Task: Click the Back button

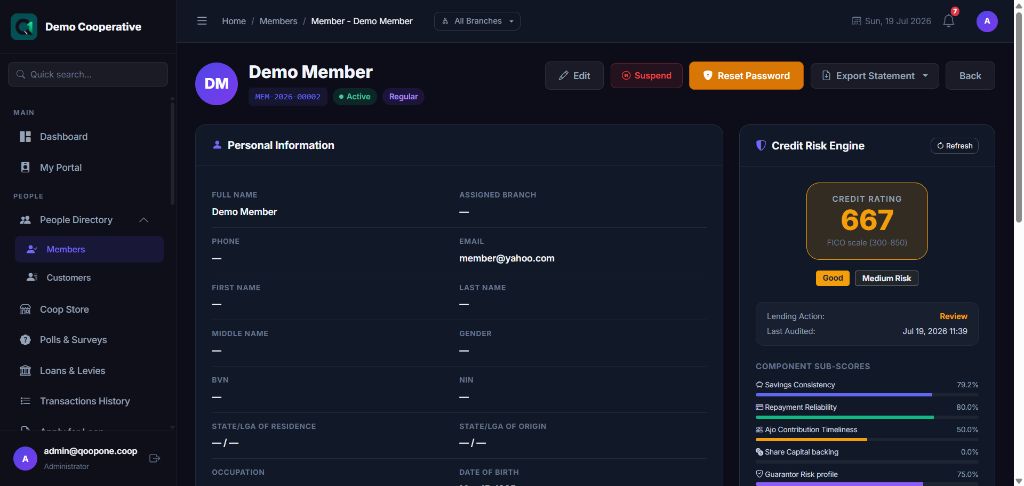Action: (x=970, y=76)
